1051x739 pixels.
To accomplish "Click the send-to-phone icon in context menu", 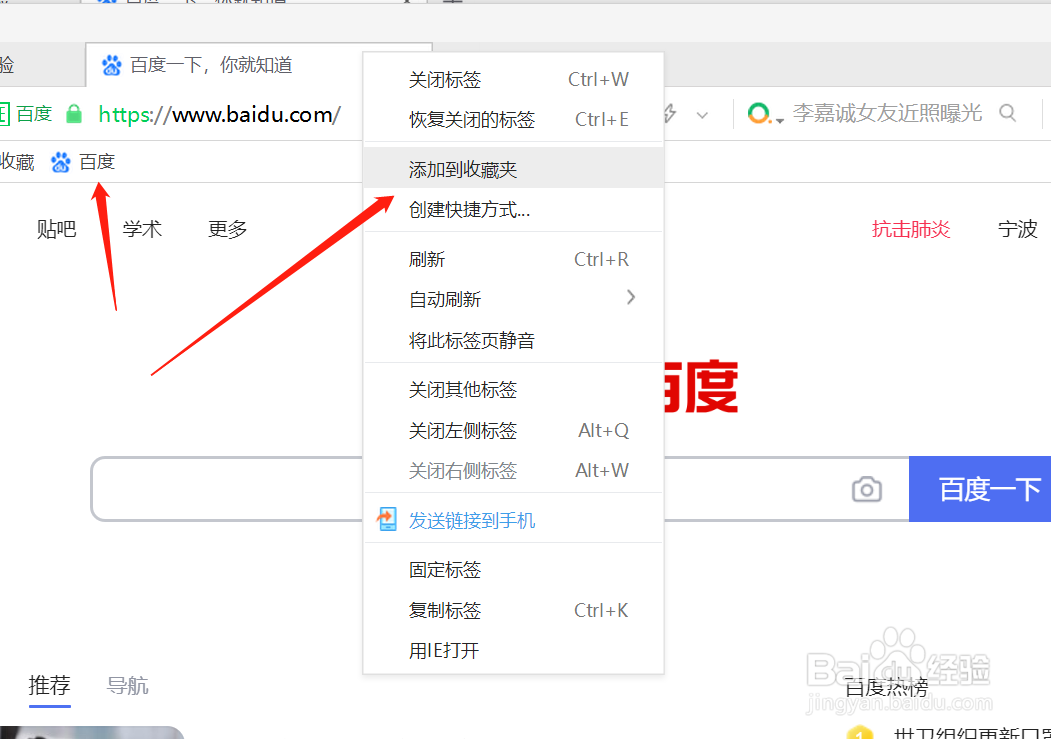I will click(387, 520).
